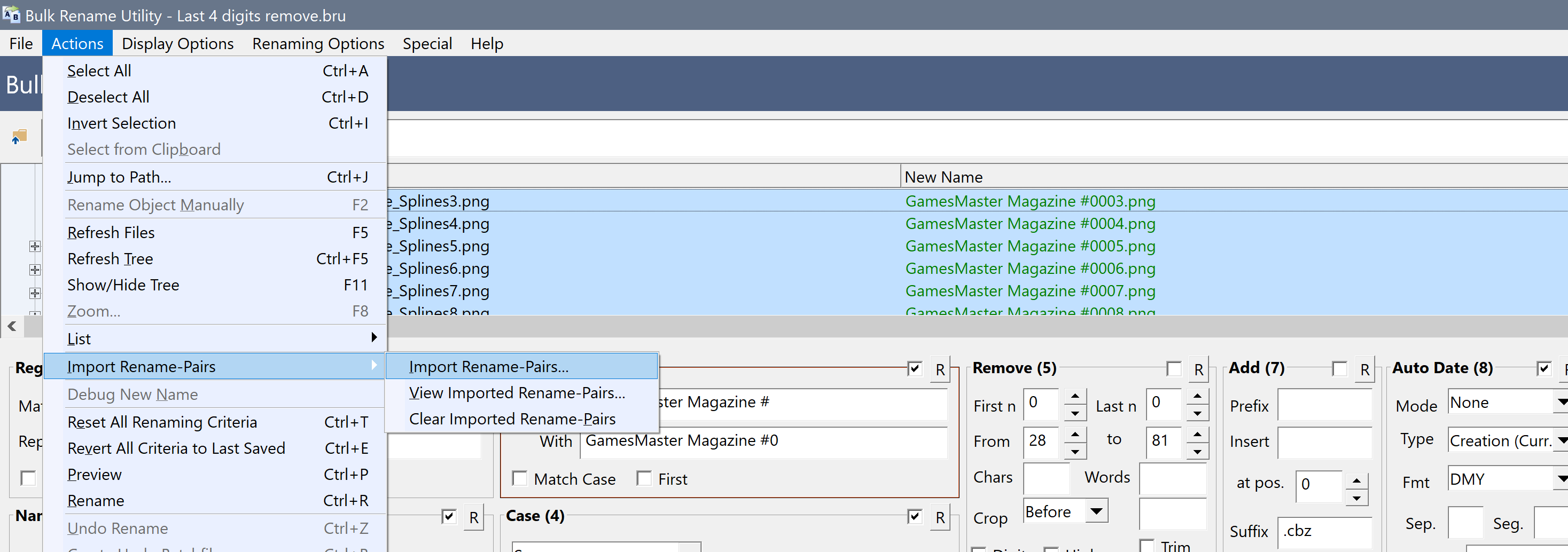This screenshot has width=1568, height=552.
Task: Click the Insert input field
Action: [1324, 442]
